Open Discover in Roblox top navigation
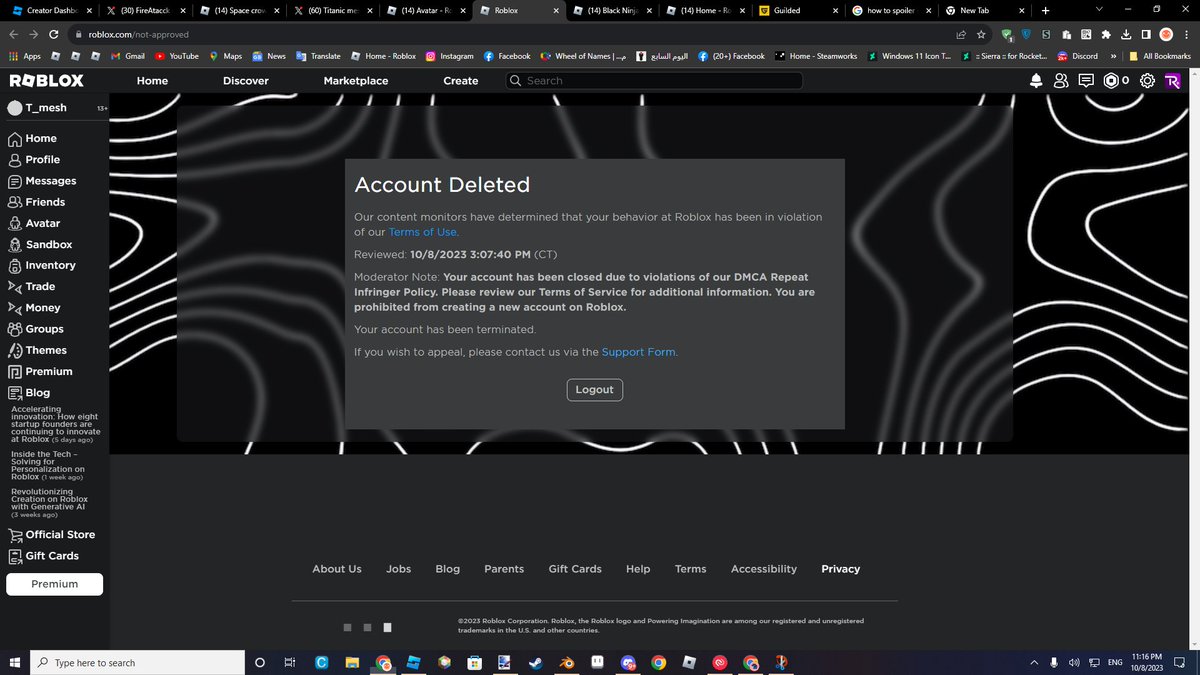The width and height of the screenshot is (1200, 675). pos(245,81)
